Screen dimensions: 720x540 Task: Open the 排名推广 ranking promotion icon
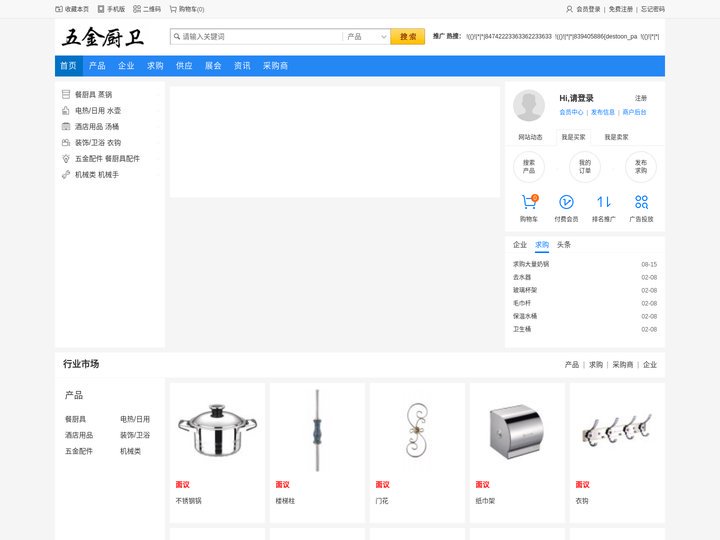pyautogui.click(x=604, y=202)
